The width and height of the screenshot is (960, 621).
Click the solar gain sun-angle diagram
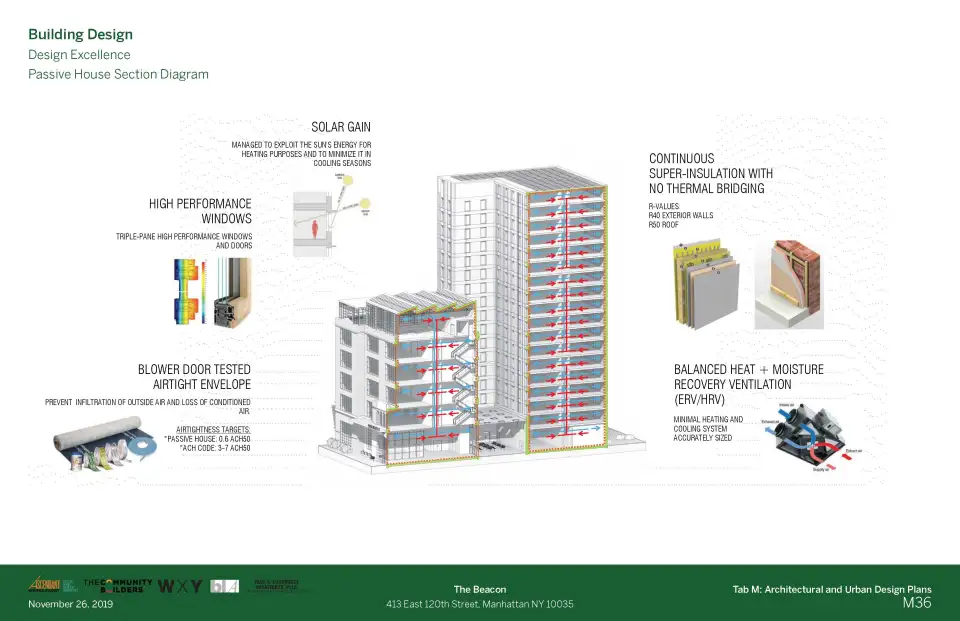(x=332, y=214)
